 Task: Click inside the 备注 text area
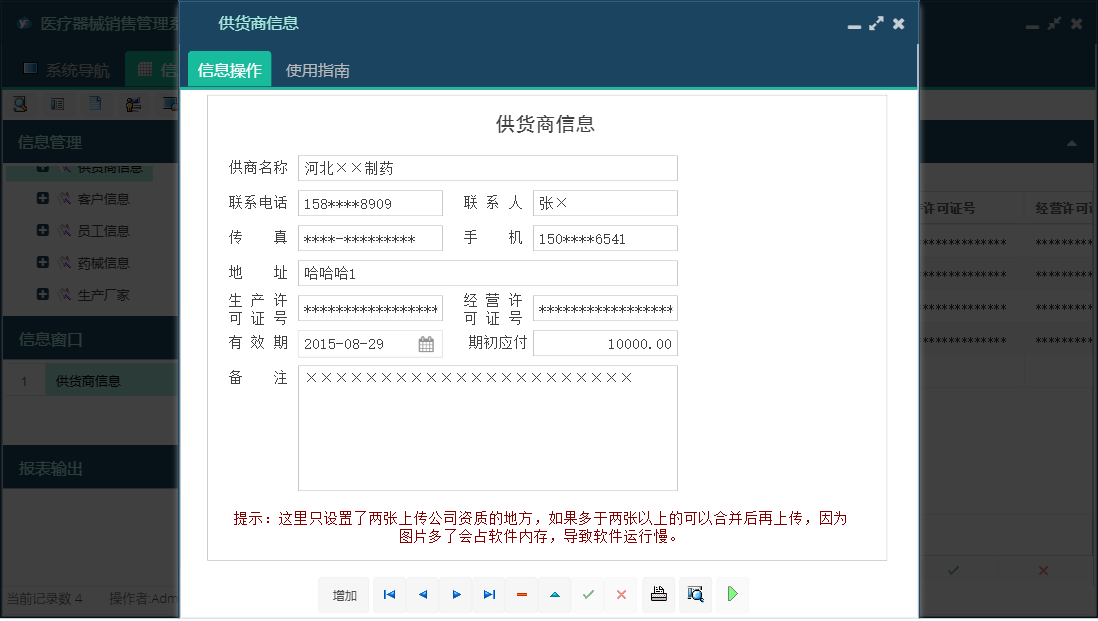pos(487,428)
